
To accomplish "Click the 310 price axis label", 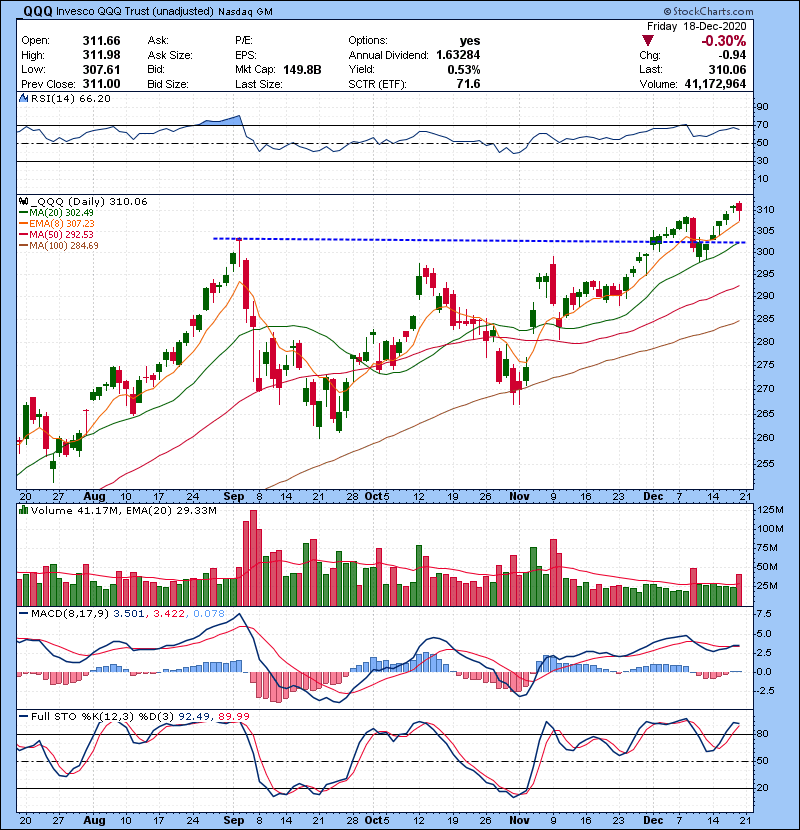I will tap(766, 210).
